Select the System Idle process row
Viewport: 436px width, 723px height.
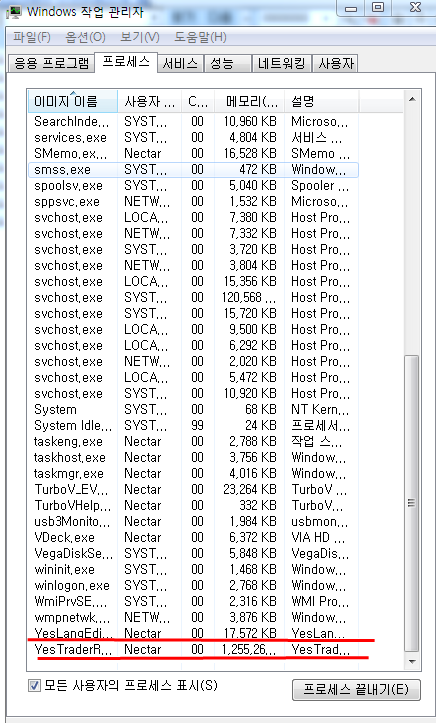click(193, 426)
